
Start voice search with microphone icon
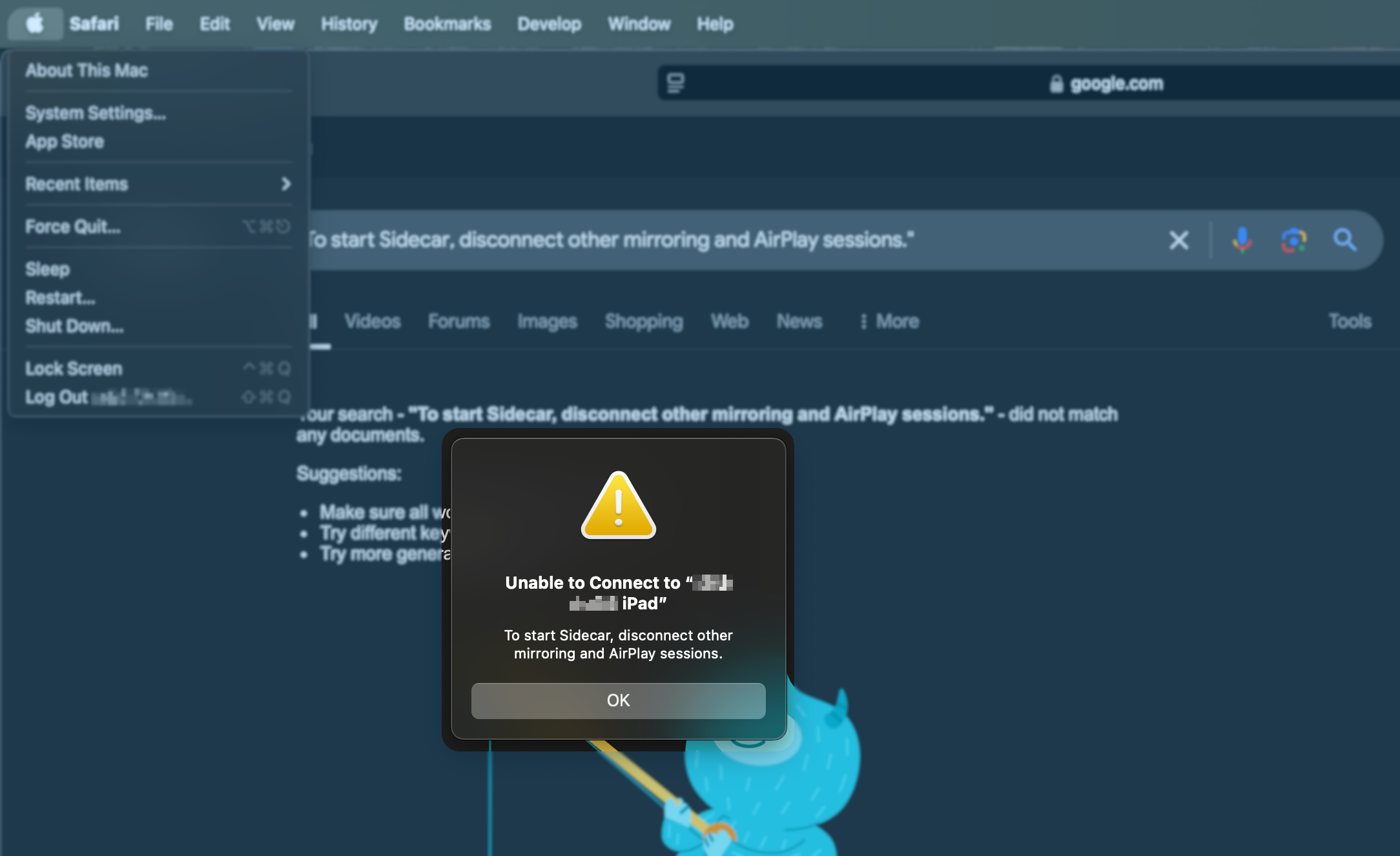[1242, 240]
